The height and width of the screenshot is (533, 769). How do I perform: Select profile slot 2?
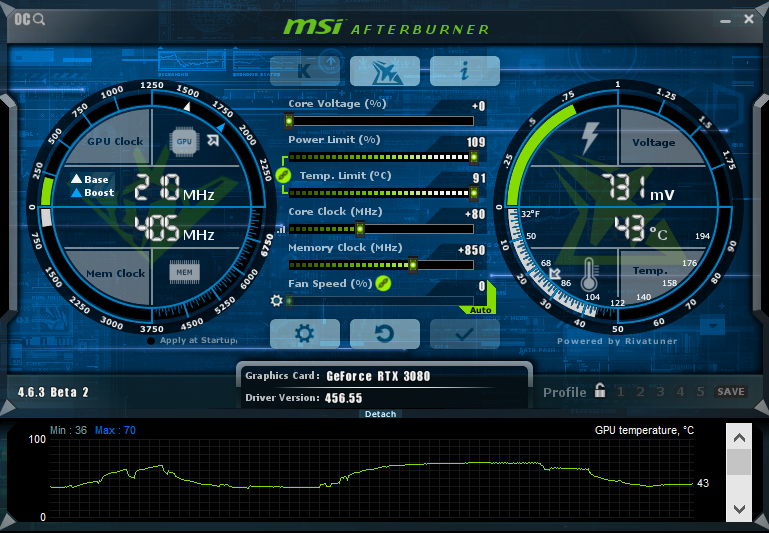point(640,392)
